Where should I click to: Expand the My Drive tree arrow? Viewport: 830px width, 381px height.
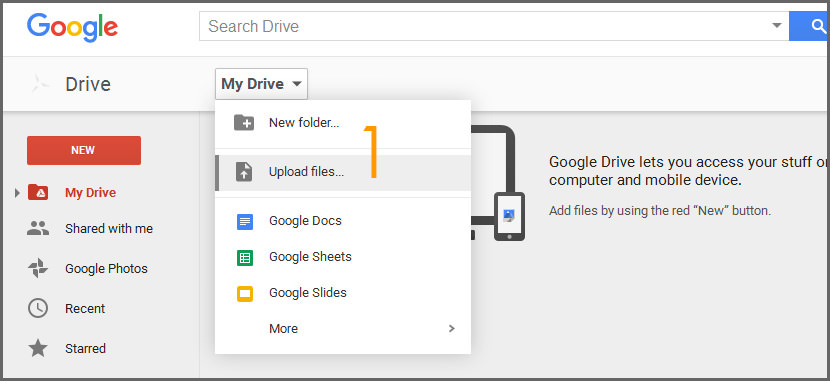pos(17,193)
